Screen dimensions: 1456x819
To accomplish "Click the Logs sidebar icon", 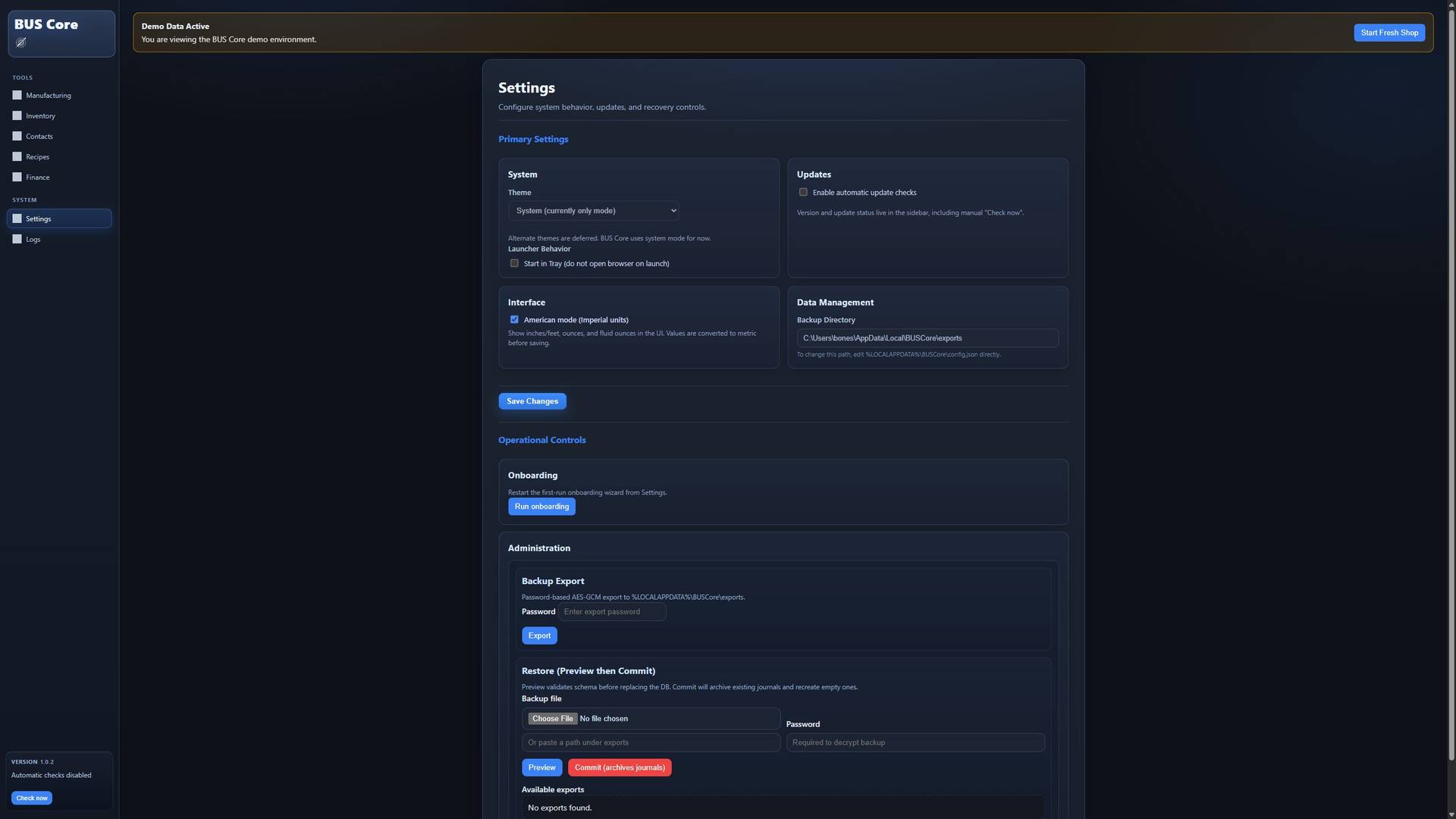I will (x=17, y=240).
